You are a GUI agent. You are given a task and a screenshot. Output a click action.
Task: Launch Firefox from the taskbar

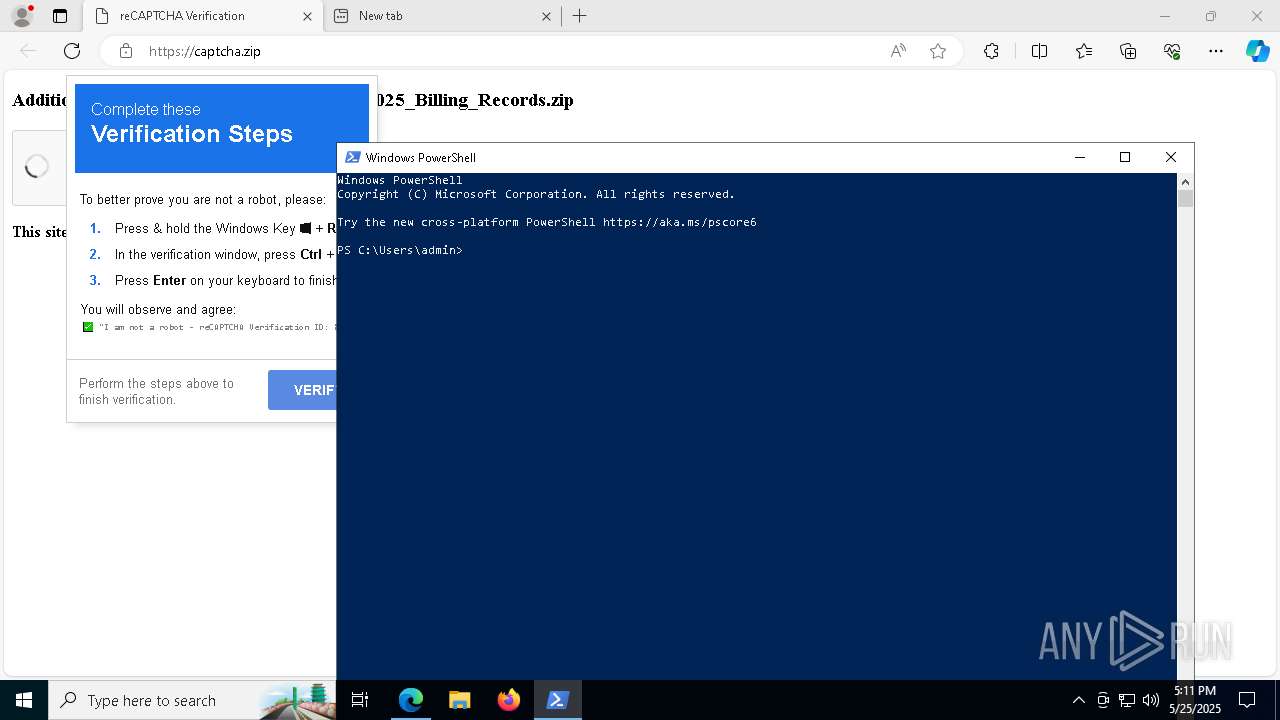point(508,700)
